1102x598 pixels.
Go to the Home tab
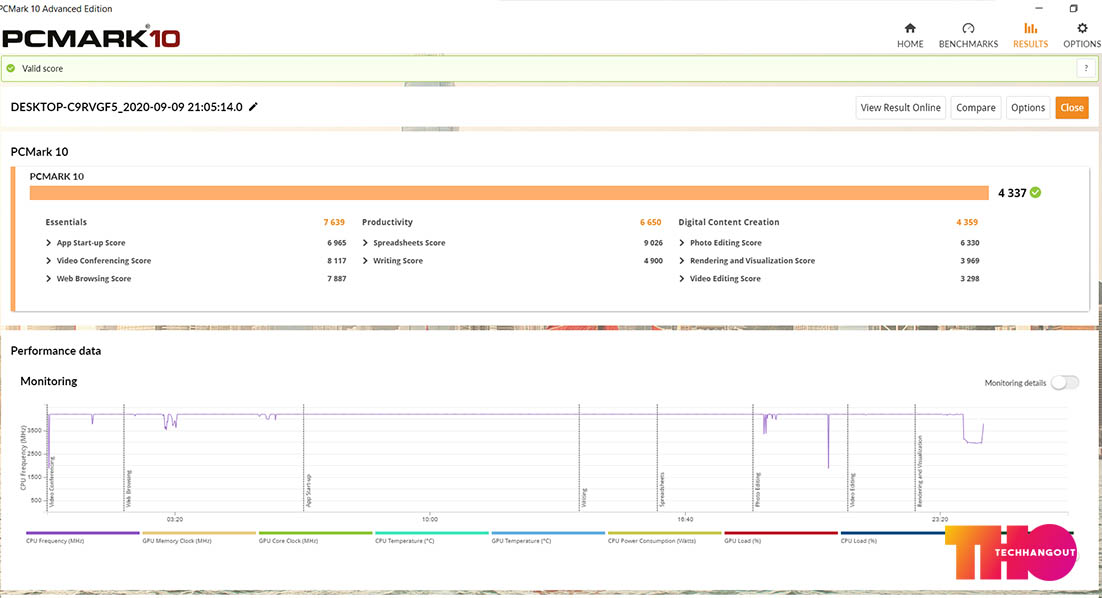click(x=909, y=35)
